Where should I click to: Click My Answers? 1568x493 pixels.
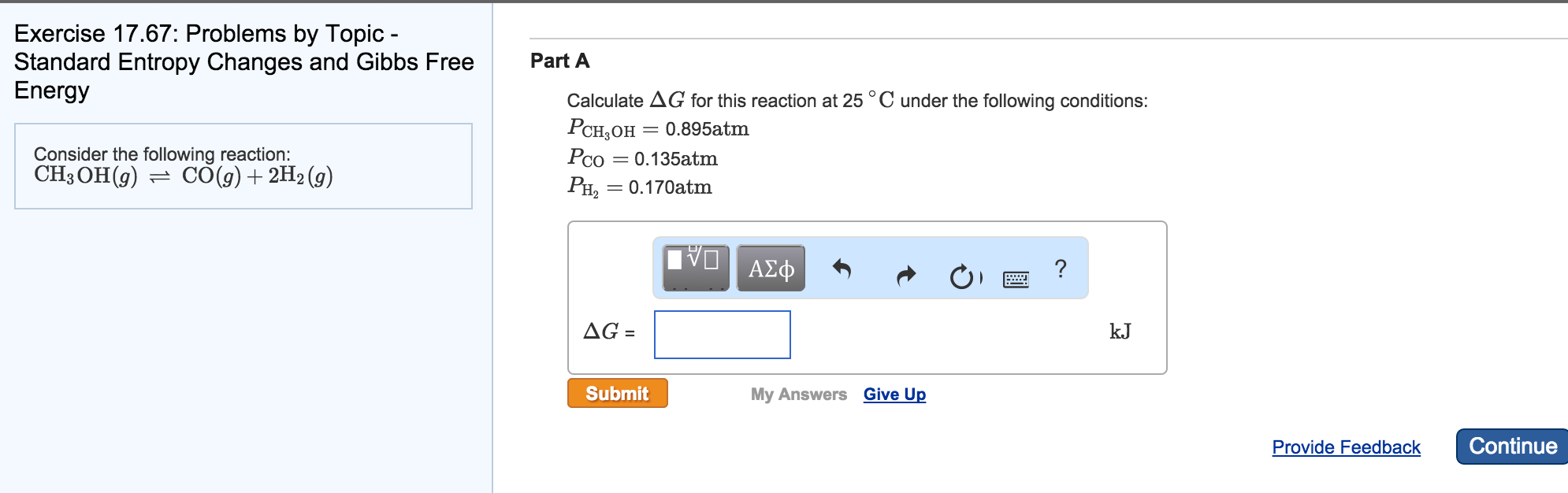798,395
